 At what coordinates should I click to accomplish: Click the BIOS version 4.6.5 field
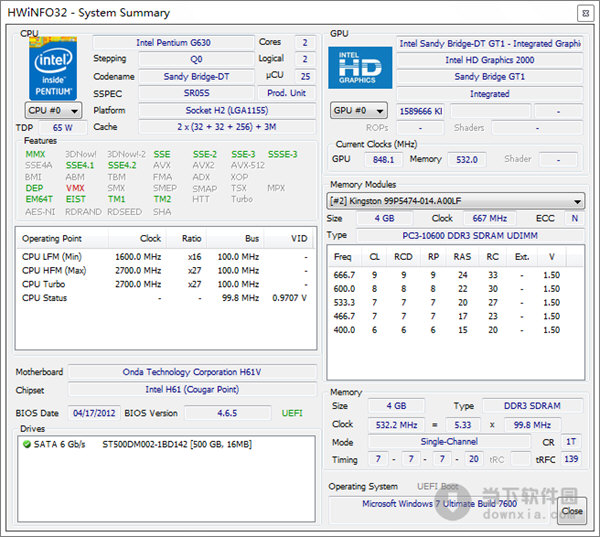(x=227, y=413)
